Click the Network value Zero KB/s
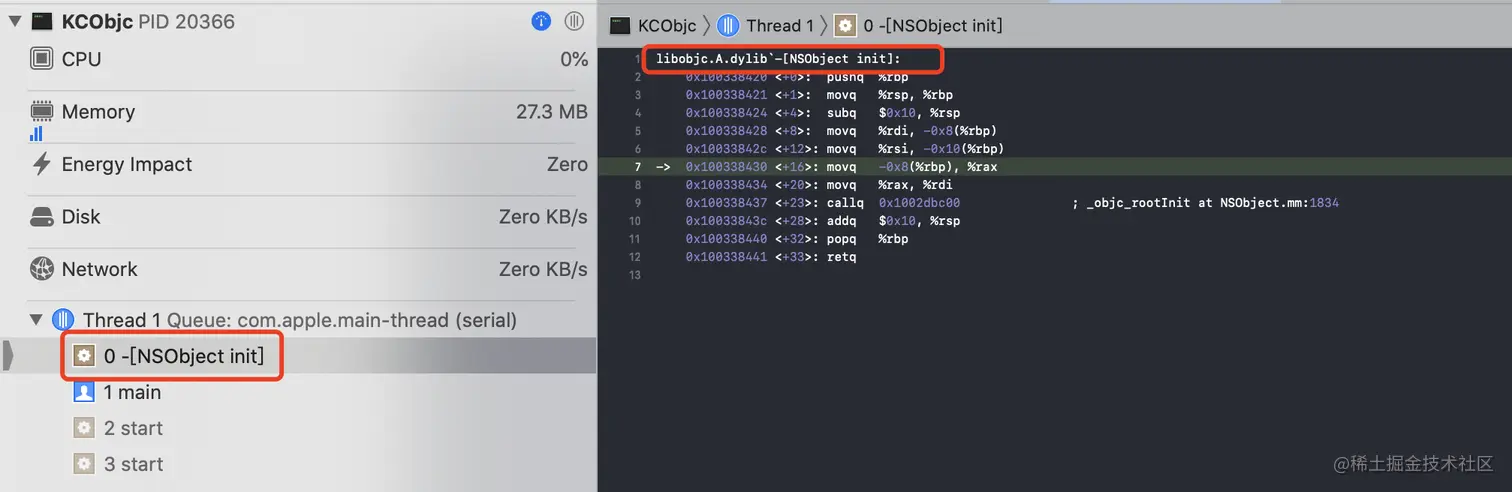 [543, 269]
